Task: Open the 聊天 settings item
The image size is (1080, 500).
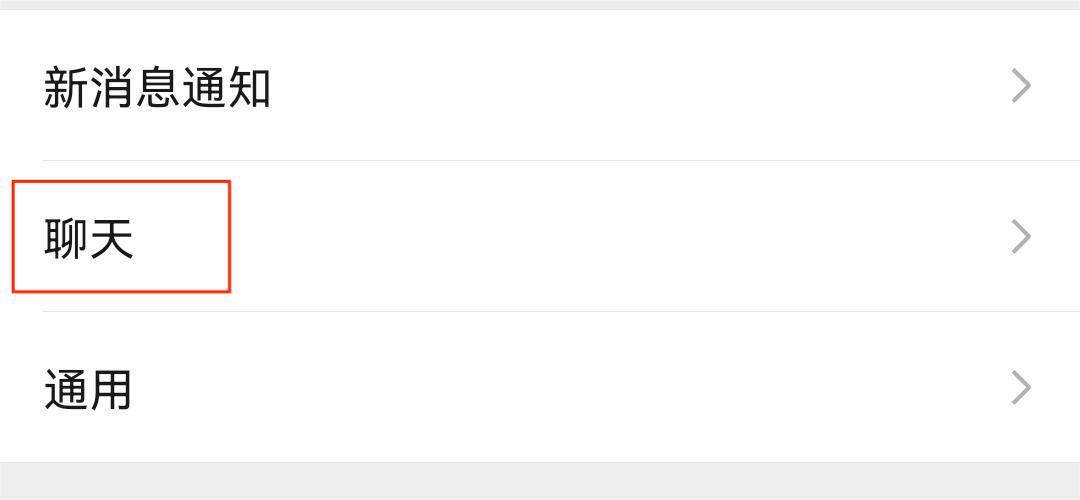Action: point(89,239)
